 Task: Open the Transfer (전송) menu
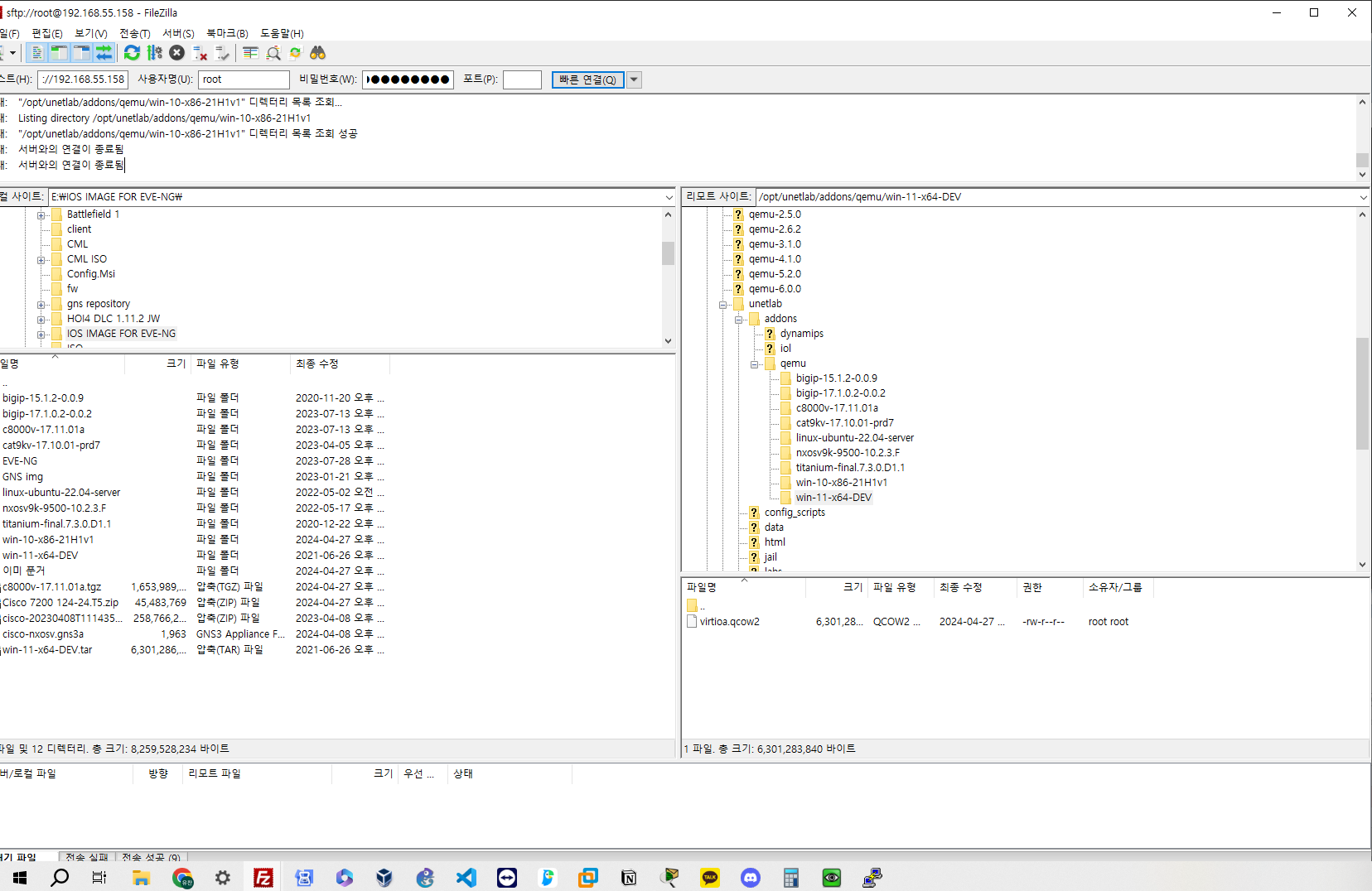point(135,33)
